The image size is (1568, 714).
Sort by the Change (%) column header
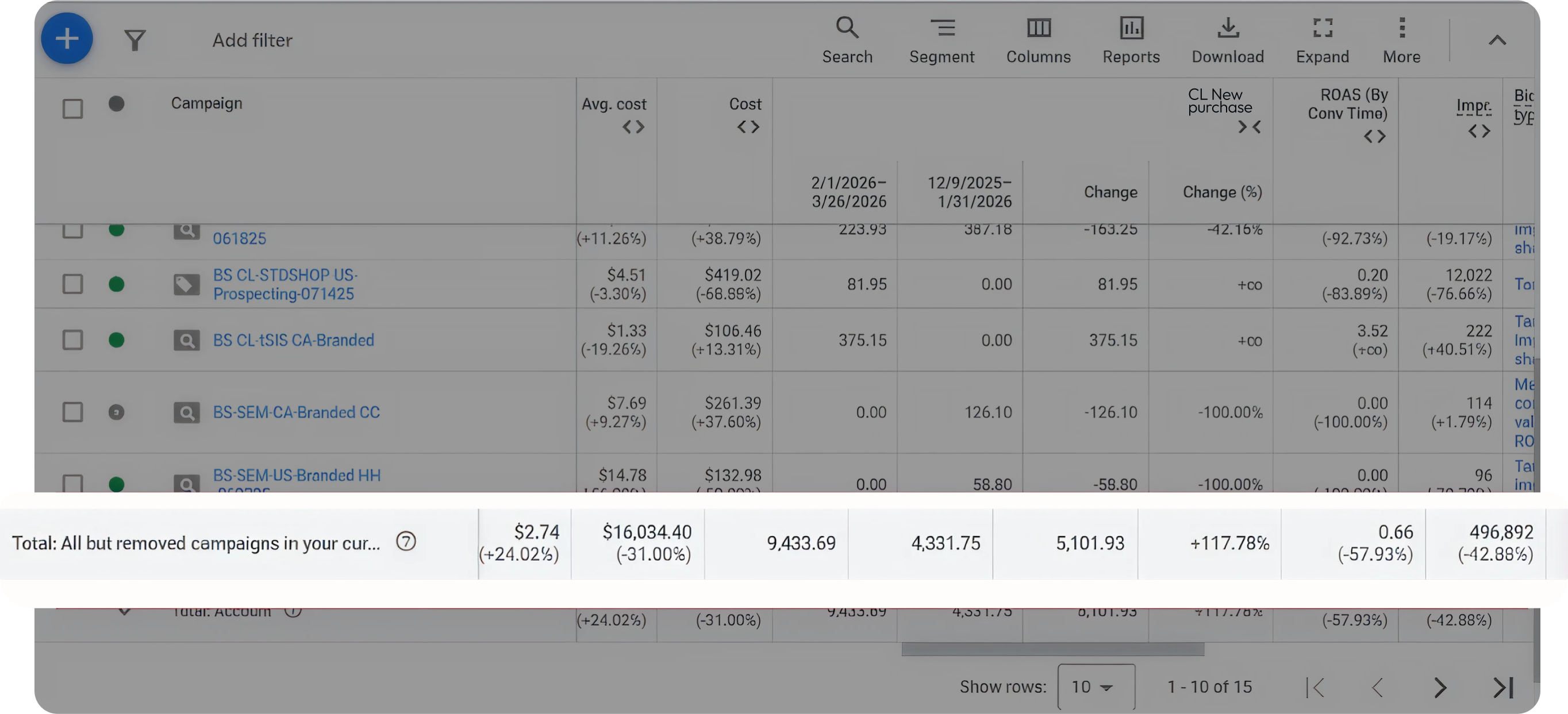[1222, 192]
